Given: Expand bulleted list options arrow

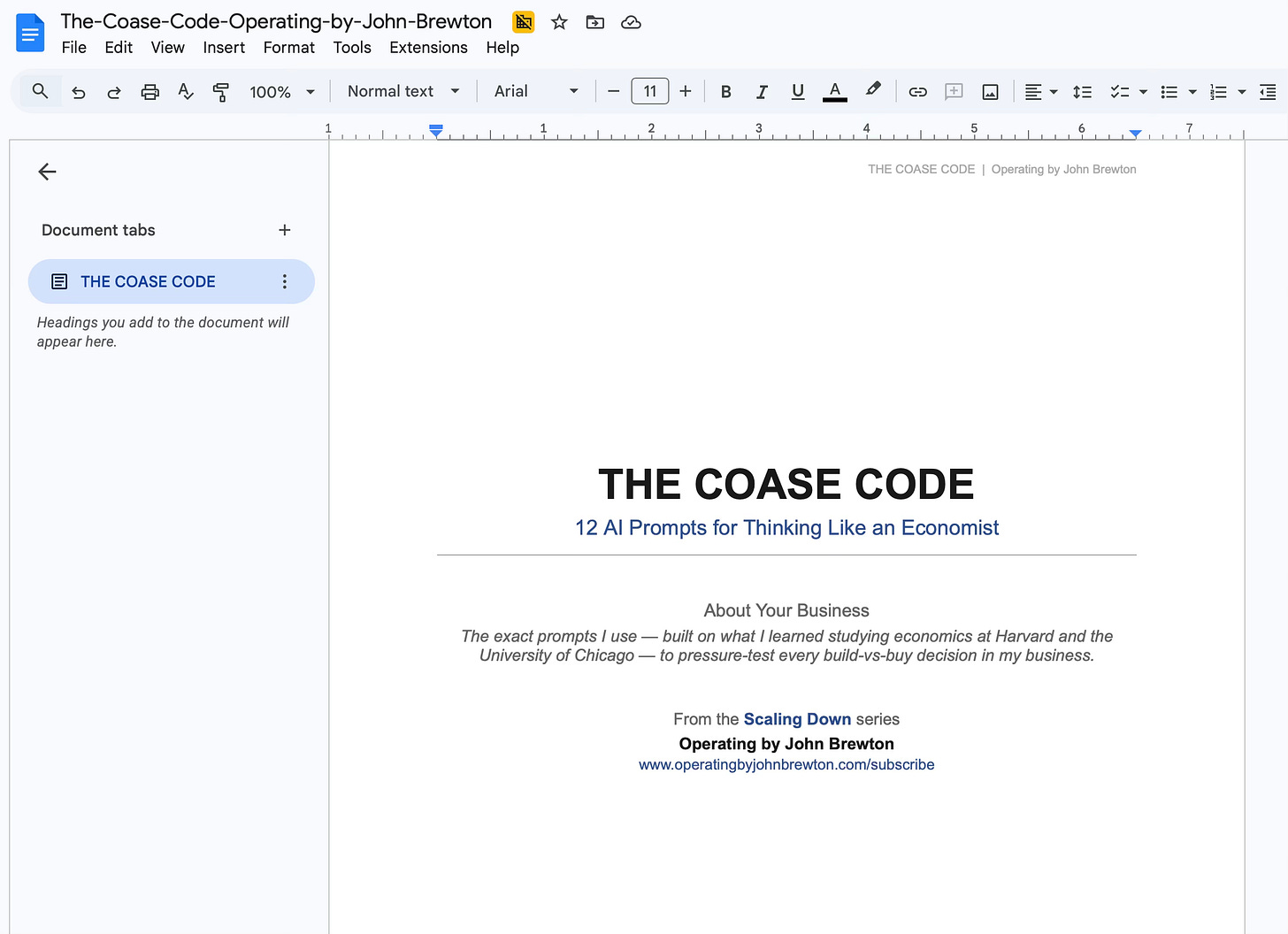Looking at the screenshot, I should pos(1192,92).
